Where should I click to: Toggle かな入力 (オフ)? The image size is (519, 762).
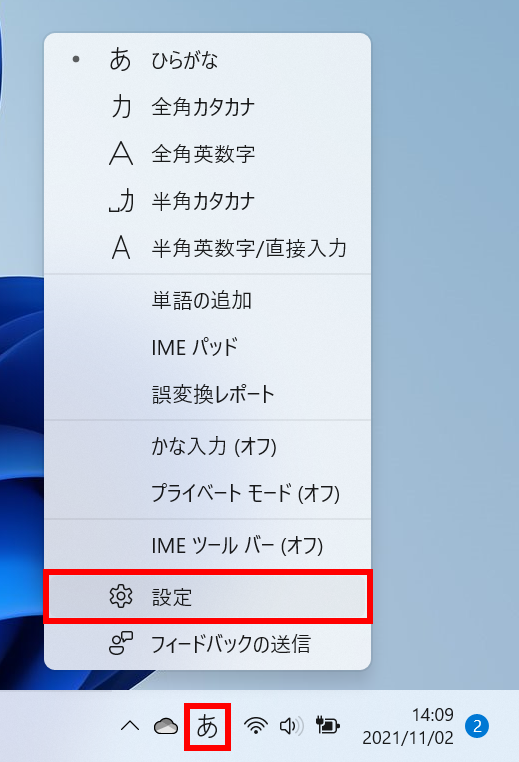(x=208, y=447)
